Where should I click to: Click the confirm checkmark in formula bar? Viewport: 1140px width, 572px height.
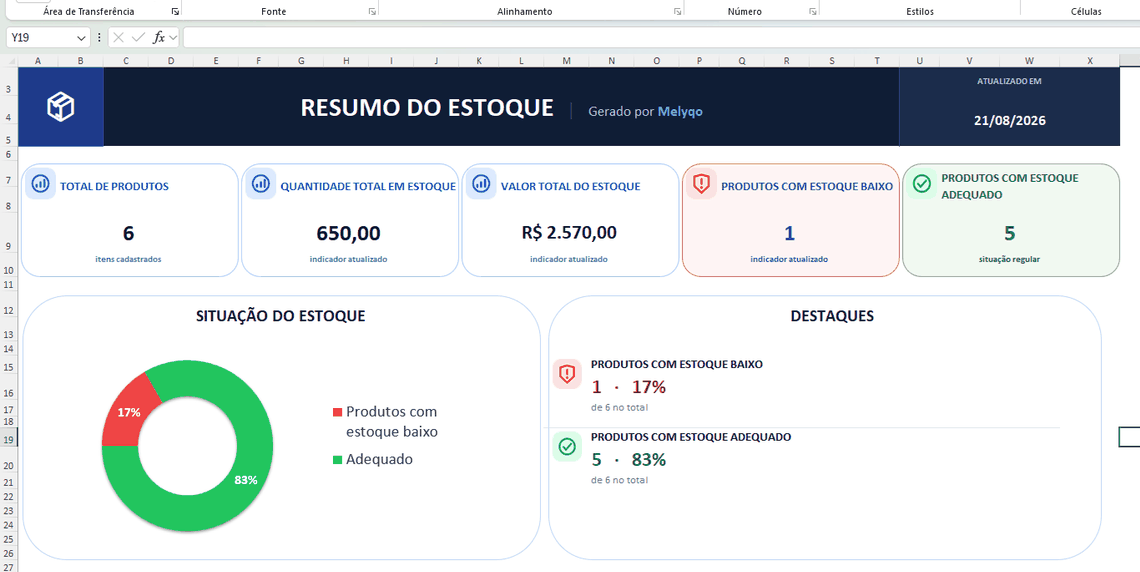(x=138, y=38)
